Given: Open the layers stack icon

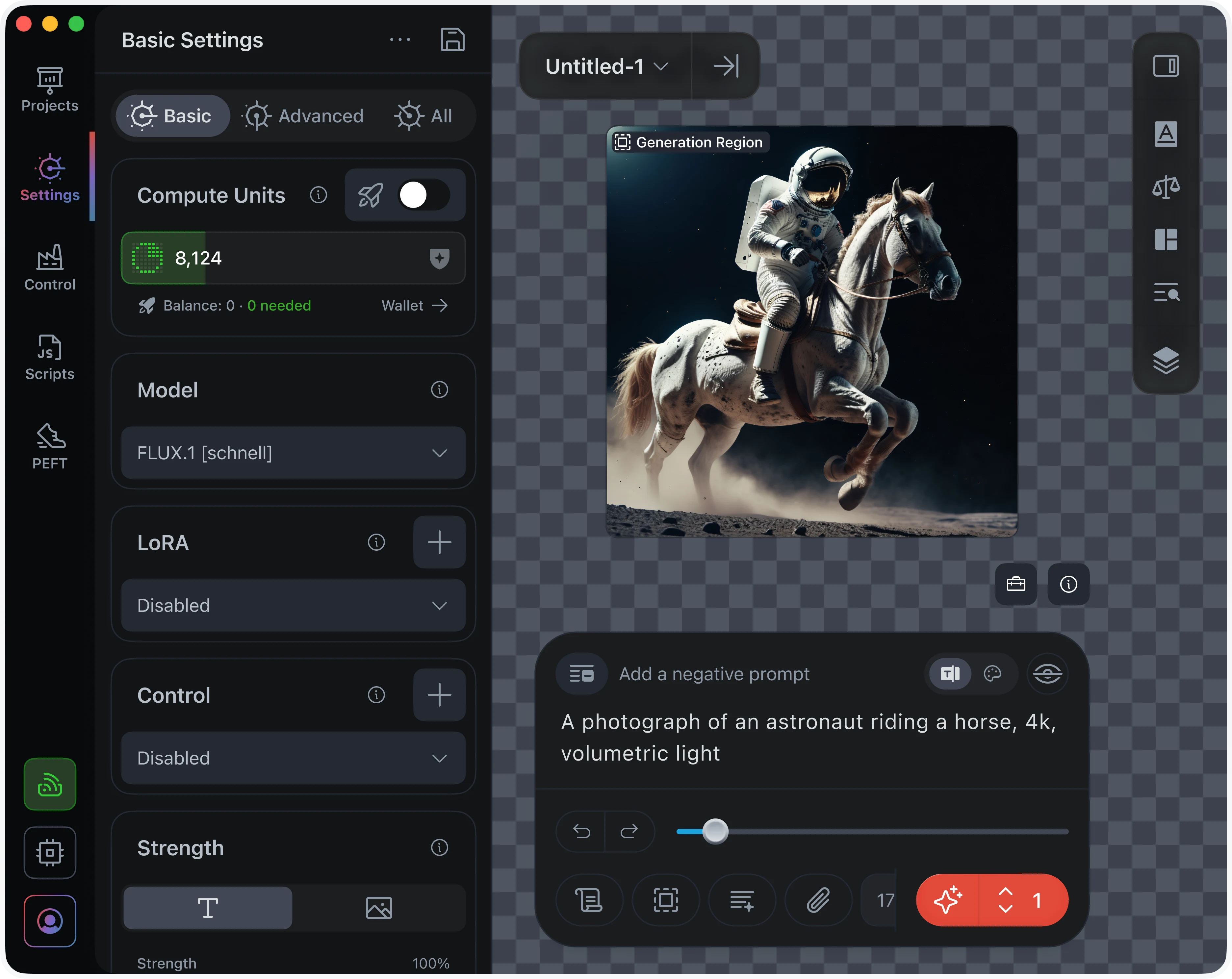Looking at the screenshot, I should pos(1166,361).
